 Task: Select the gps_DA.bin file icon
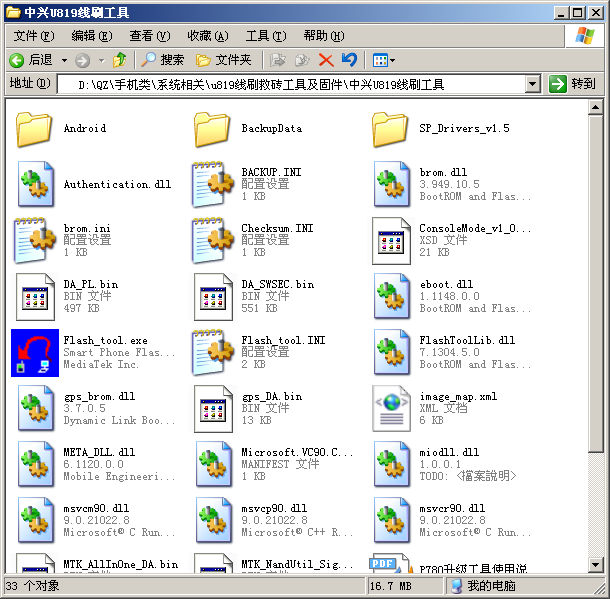213,409
